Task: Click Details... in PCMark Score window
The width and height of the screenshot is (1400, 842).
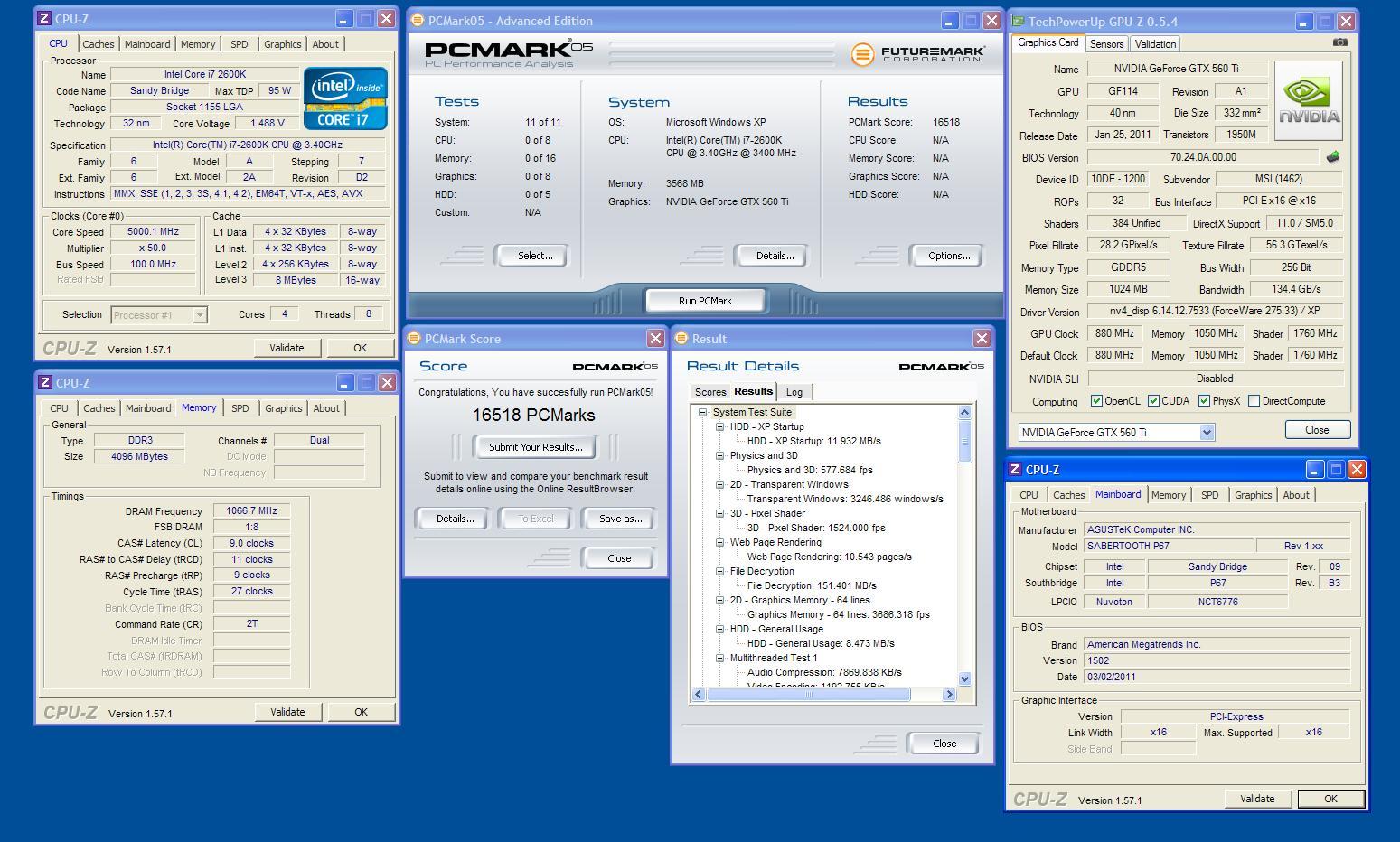Action: [455, 519]
